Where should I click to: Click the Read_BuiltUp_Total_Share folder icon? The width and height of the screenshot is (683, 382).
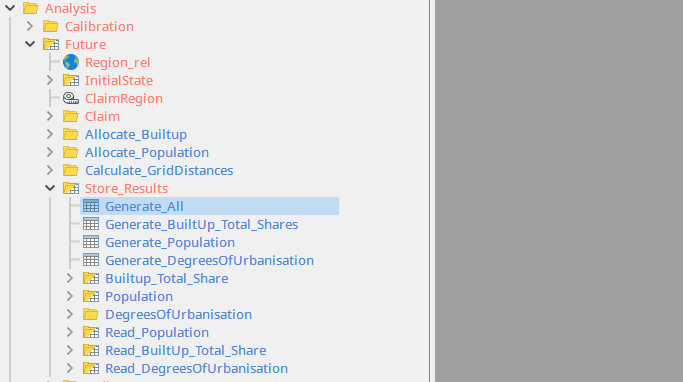(91, 350)
